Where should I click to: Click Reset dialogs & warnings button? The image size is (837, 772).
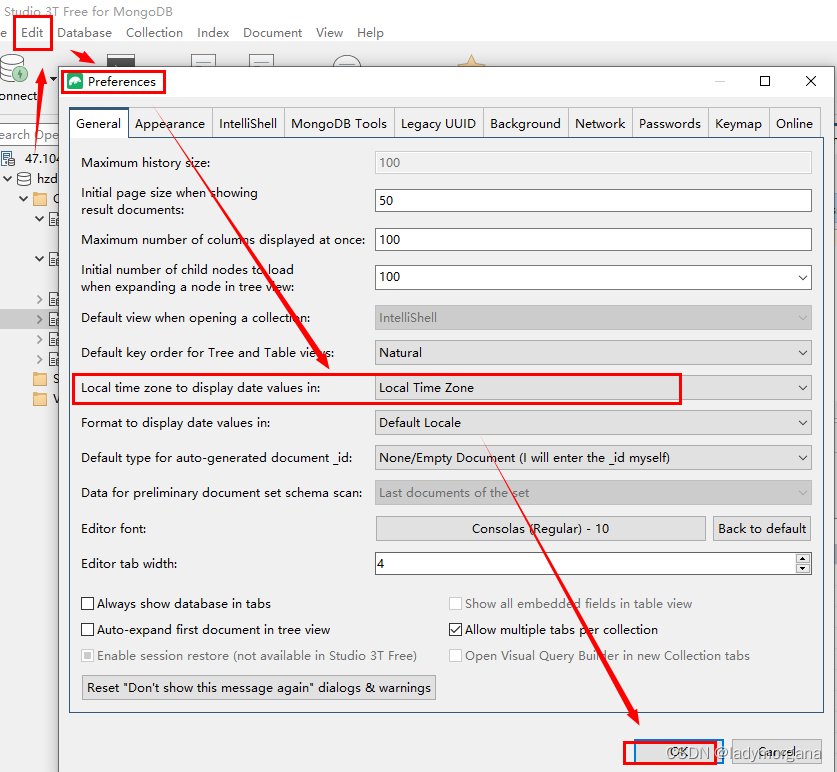[258, 688]
